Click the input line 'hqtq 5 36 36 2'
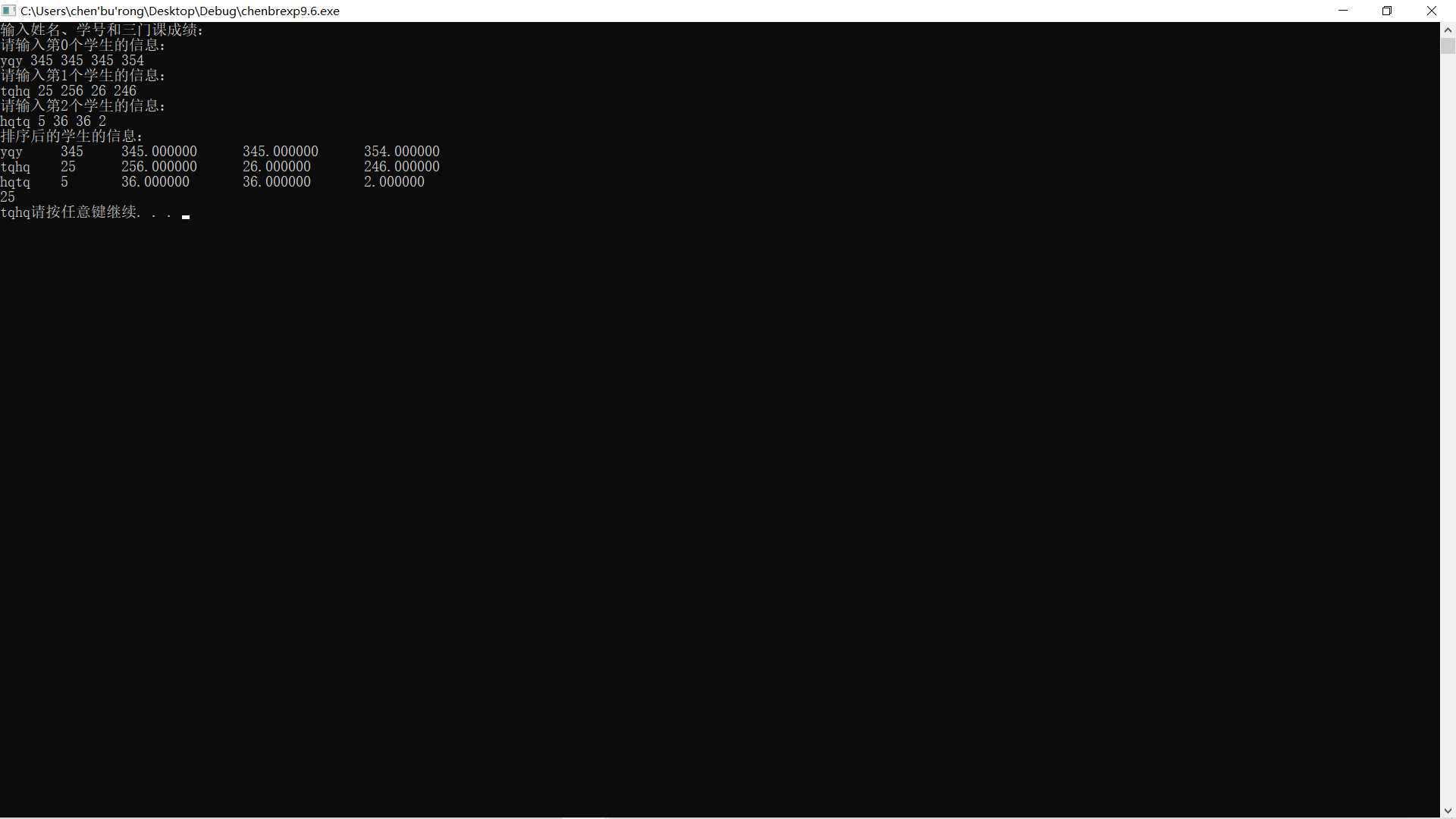This screenshot has height=819, width=1456. click(53, 121)
